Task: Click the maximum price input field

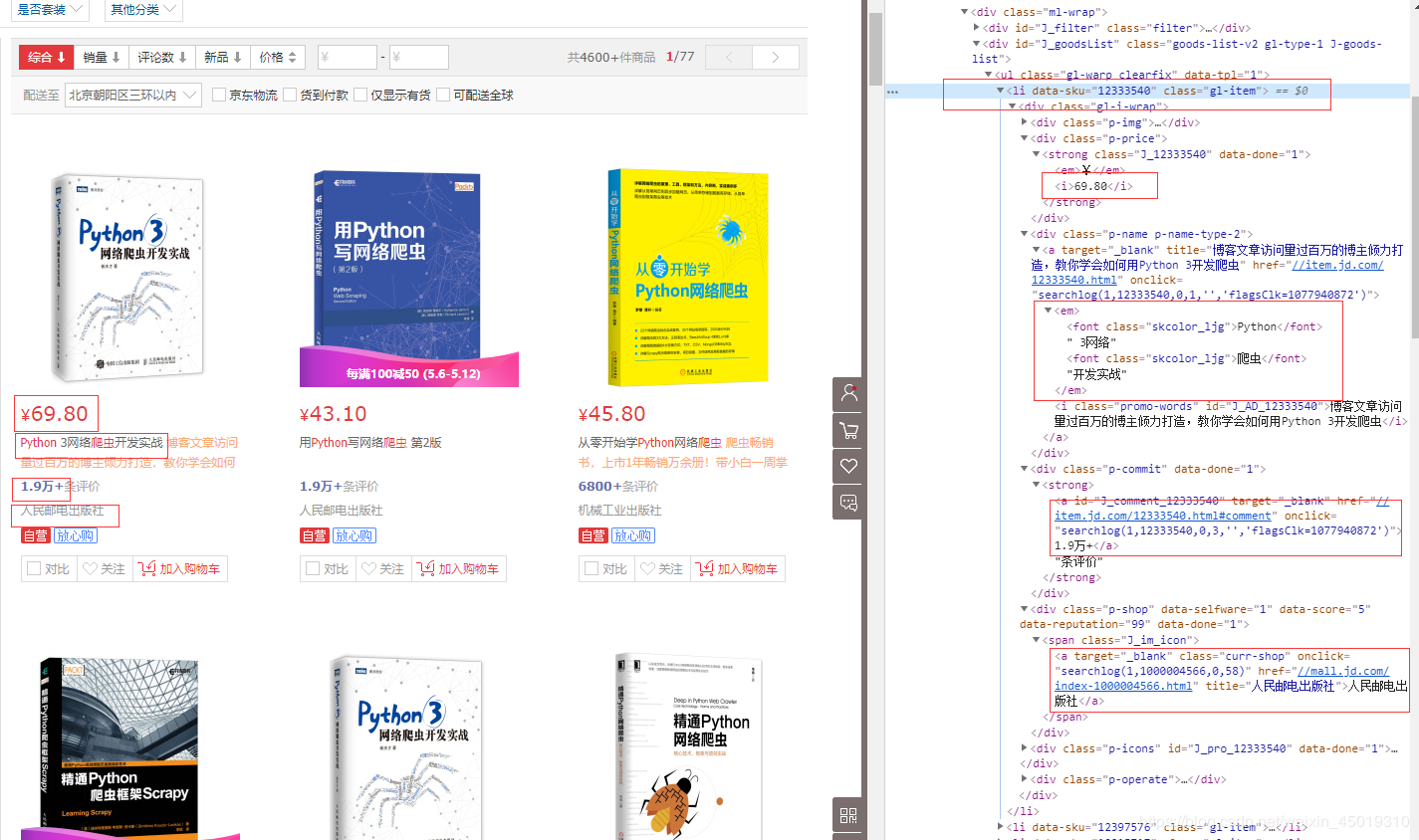Action: coord(418,58)
